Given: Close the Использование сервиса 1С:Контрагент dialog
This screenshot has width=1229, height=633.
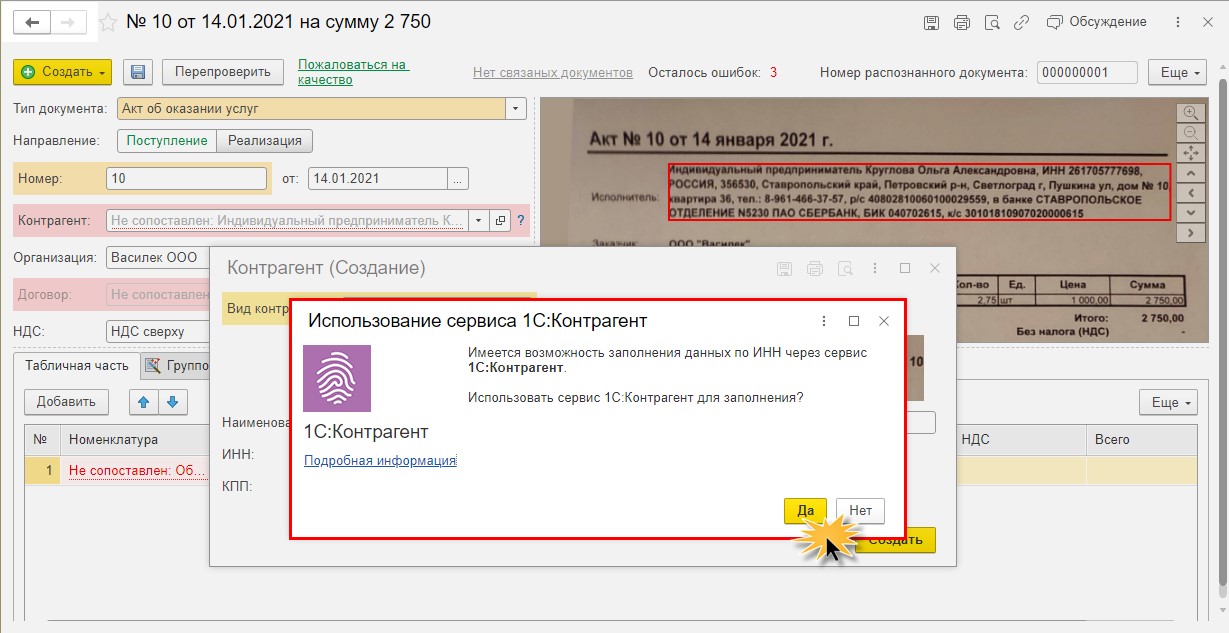Looking at the screenshot, I should tap(884, 321).
